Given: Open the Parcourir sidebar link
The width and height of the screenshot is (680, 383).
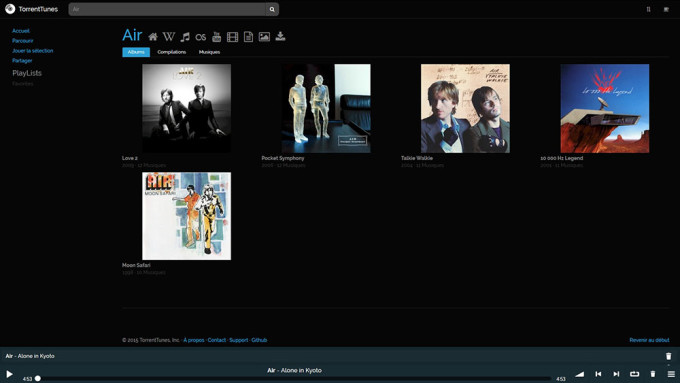Looking at the screenshot, I should (x=23, y=41).
